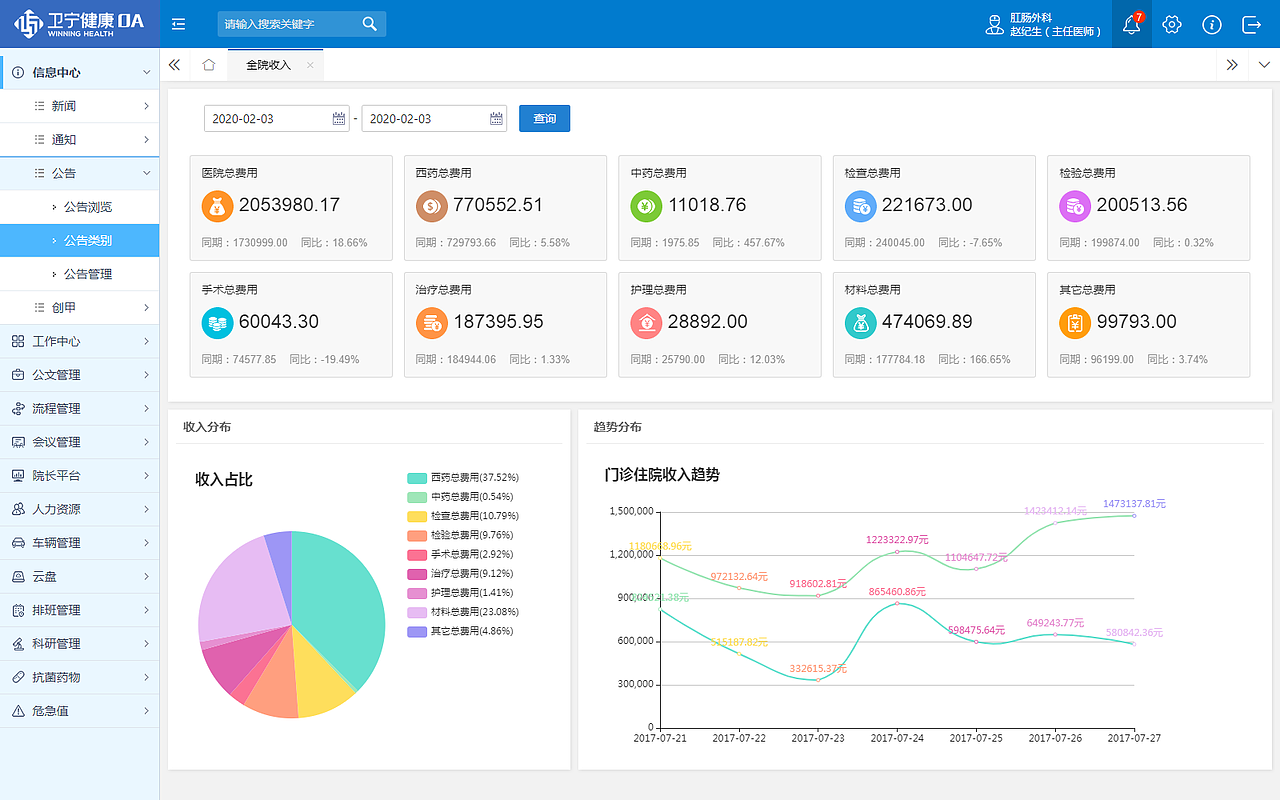Open settings gear in top bar
This screenshot has width=1280, height=800.
coord(1172,24)
